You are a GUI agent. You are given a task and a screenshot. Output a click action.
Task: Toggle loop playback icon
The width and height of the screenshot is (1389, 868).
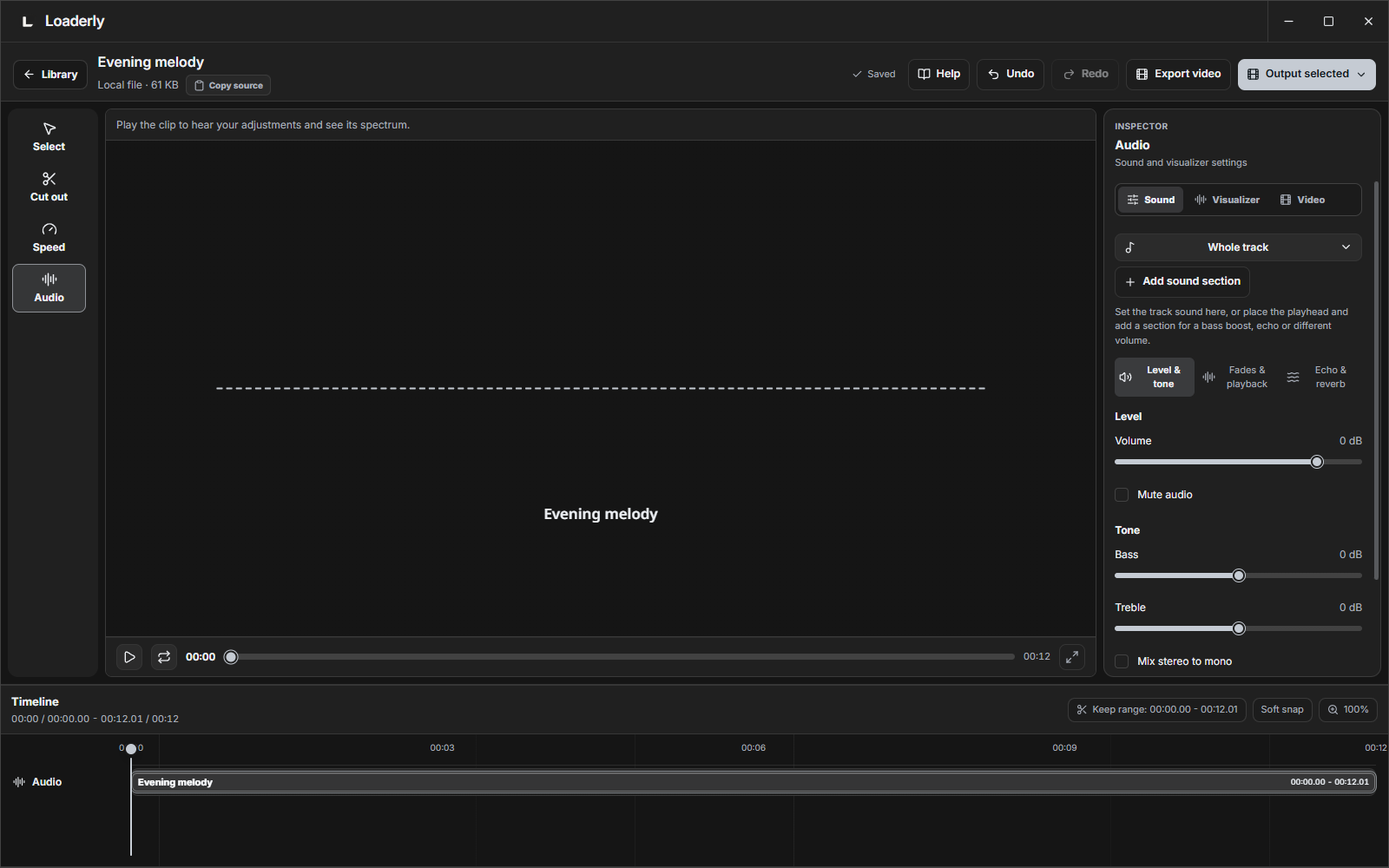[x=164, y=657]
